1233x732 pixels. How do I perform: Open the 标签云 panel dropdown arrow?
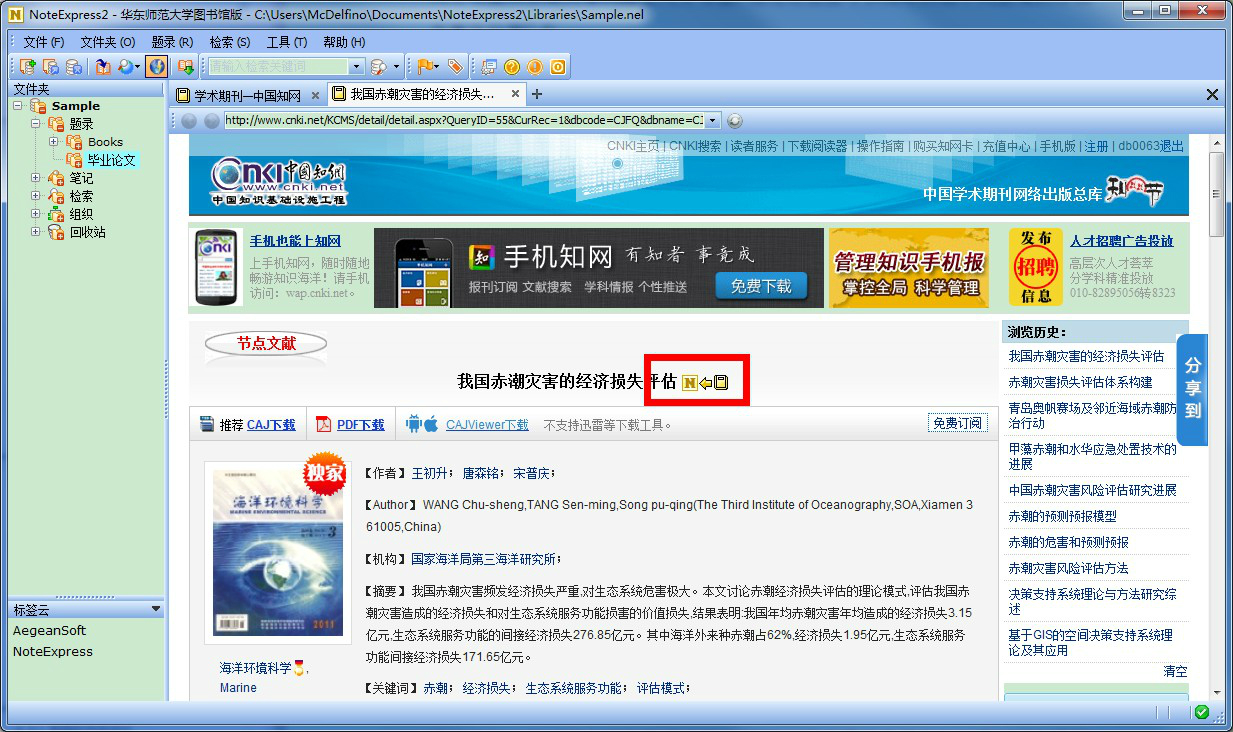point(155,609)
